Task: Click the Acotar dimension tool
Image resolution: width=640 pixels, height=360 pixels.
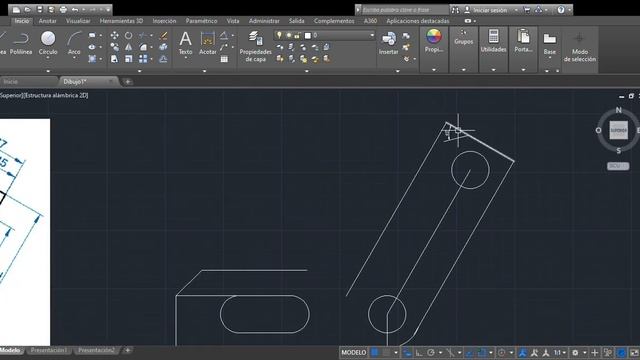Action: (207, 44)
